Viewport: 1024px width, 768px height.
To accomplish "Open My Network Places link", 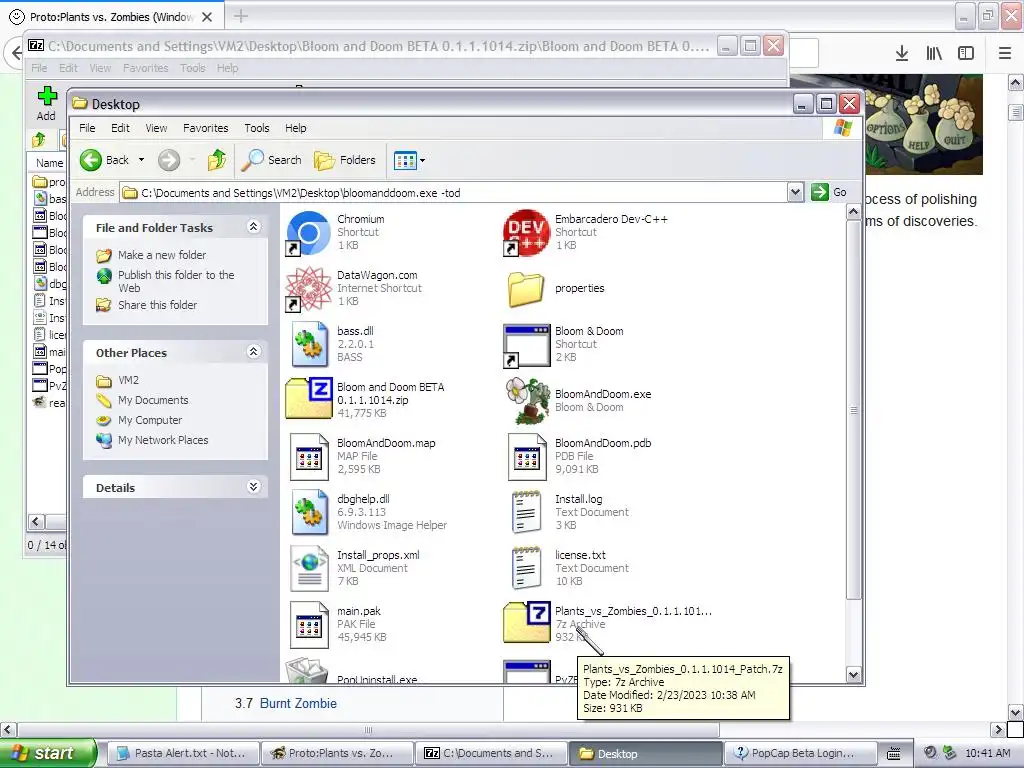I will 163,440.
